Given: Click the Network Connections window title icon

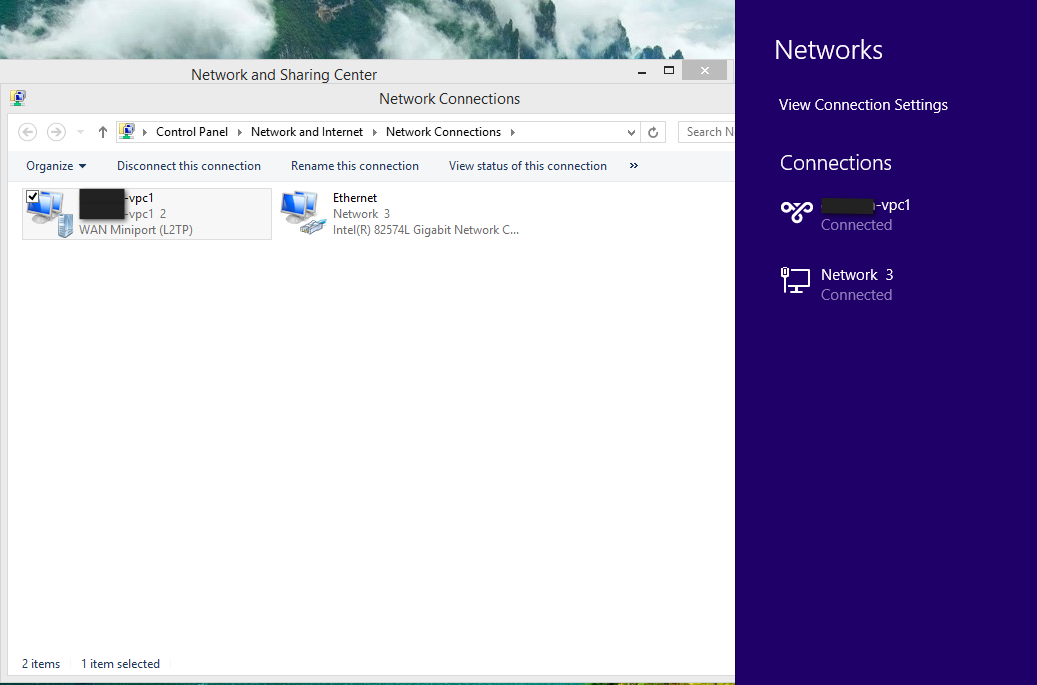Looking at the screenshot, I should pyautogui.click(x=18, y=98).
